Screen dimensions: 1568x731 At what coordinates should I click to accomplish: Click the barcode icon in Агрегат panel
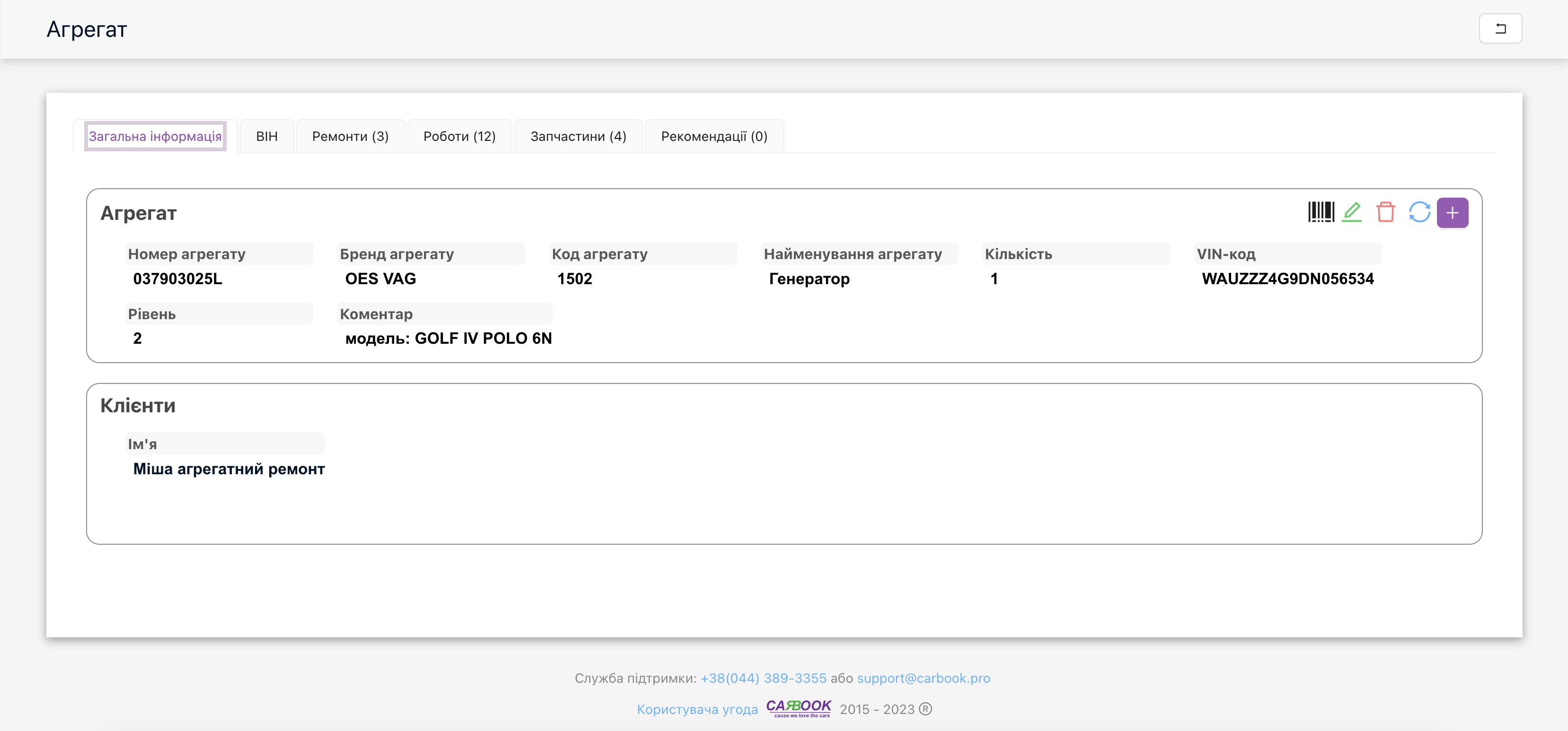tap(1320, 212)
